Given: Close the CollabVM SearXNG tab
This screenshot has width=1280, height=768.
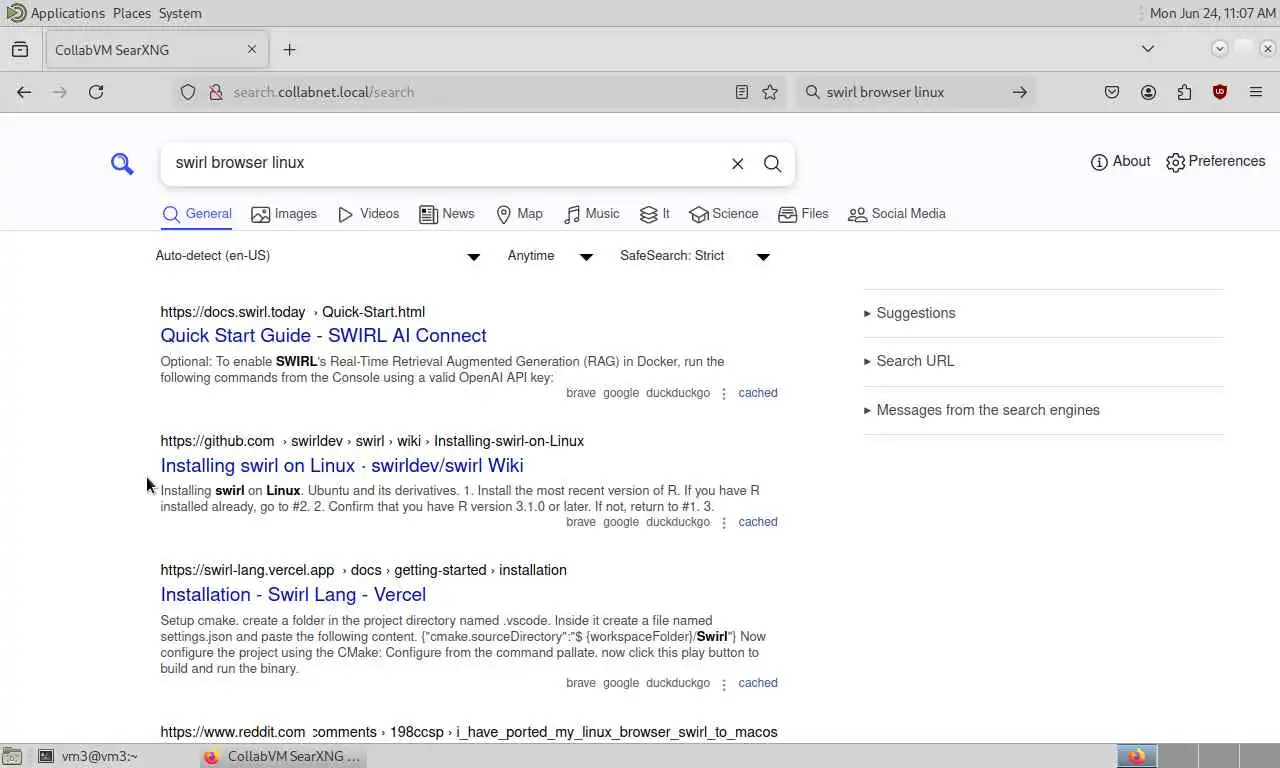Looking at the screenshot, I should tap(251, 49).
